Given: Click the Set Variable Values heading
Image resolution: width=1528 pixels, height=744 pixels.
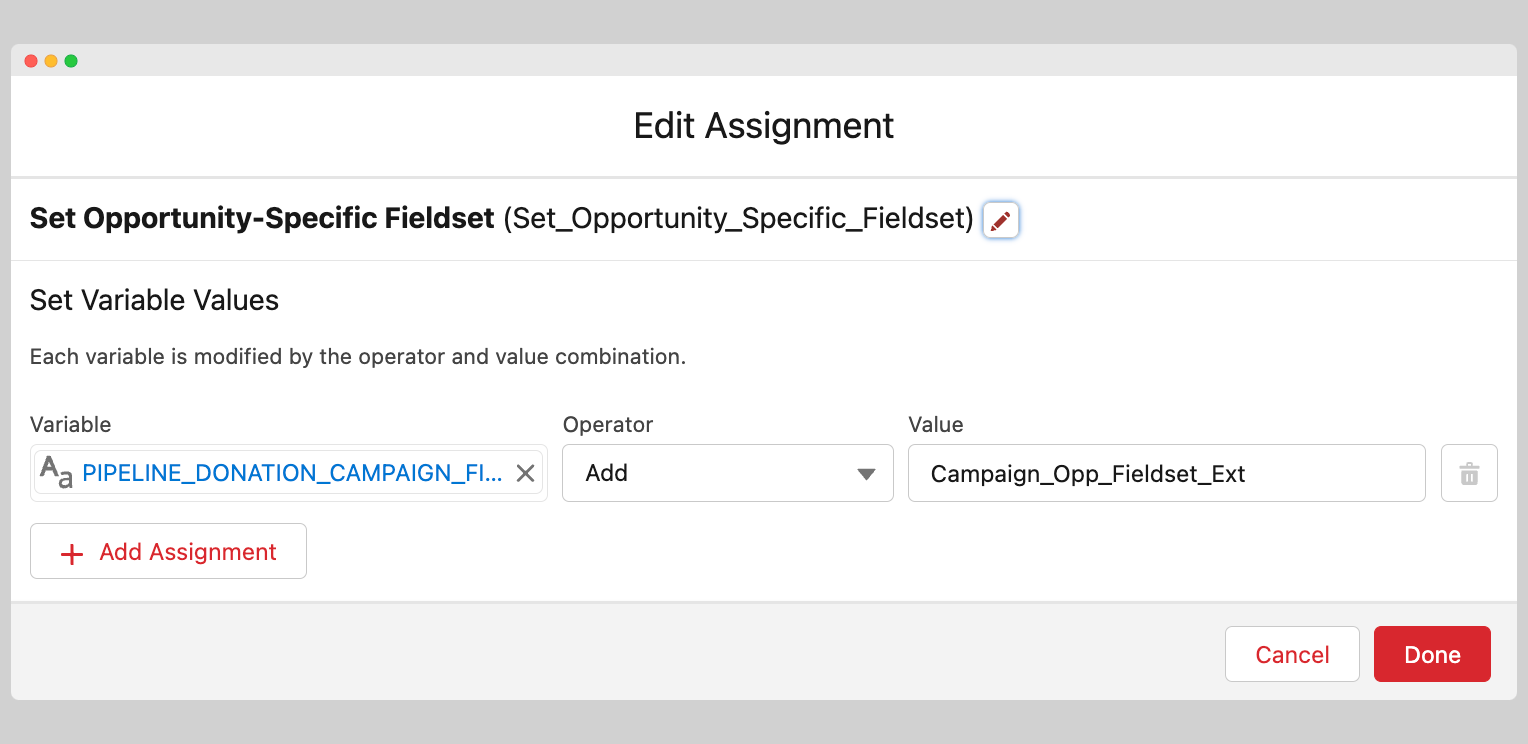Looking at the screenshot, I should [154, 300].
